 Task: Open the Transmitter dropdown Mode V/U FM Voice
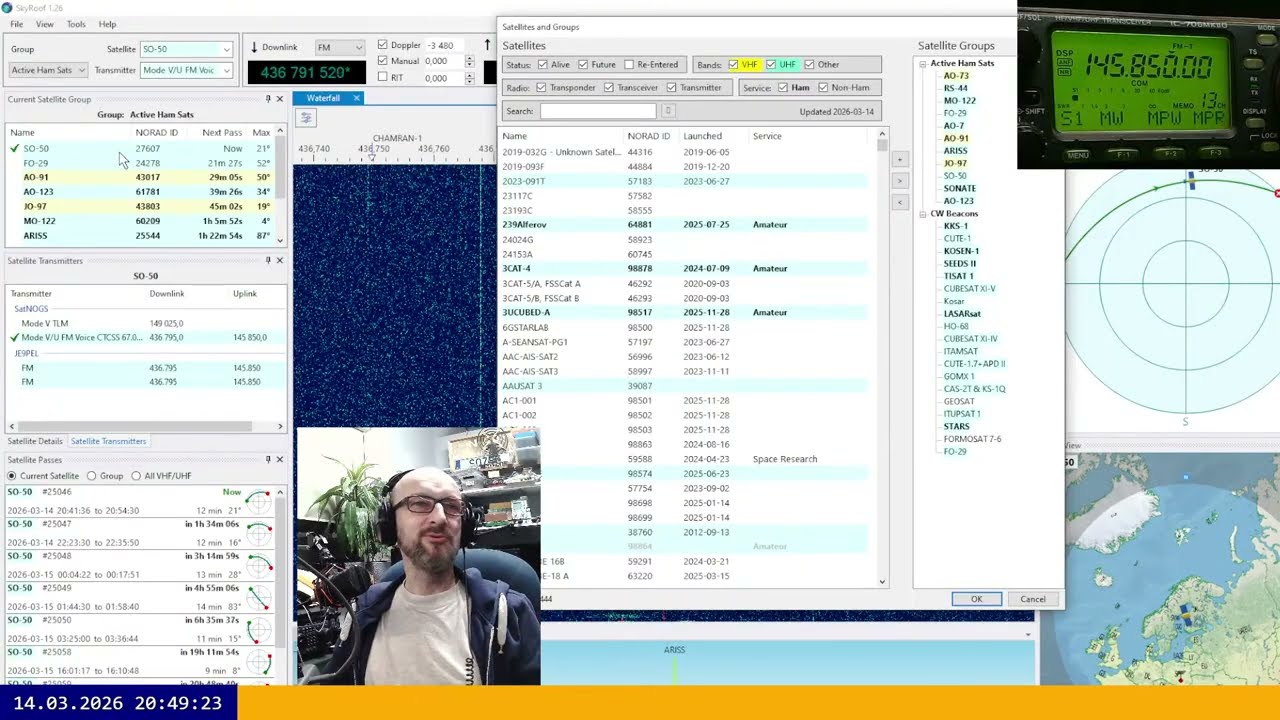coord(186,70)
